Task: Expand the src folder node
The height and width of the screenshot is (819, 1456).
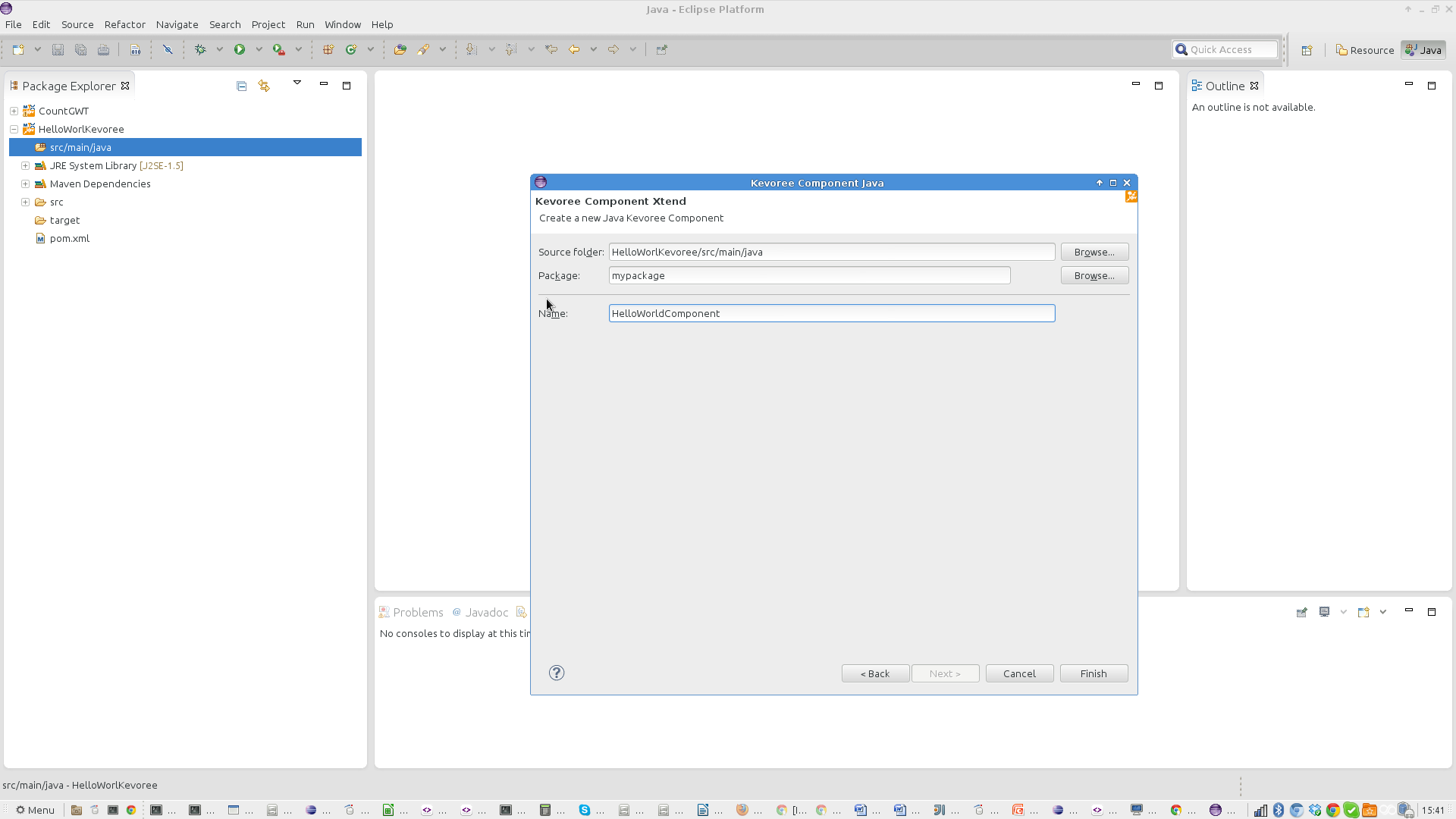Action: tap(25, 202)
